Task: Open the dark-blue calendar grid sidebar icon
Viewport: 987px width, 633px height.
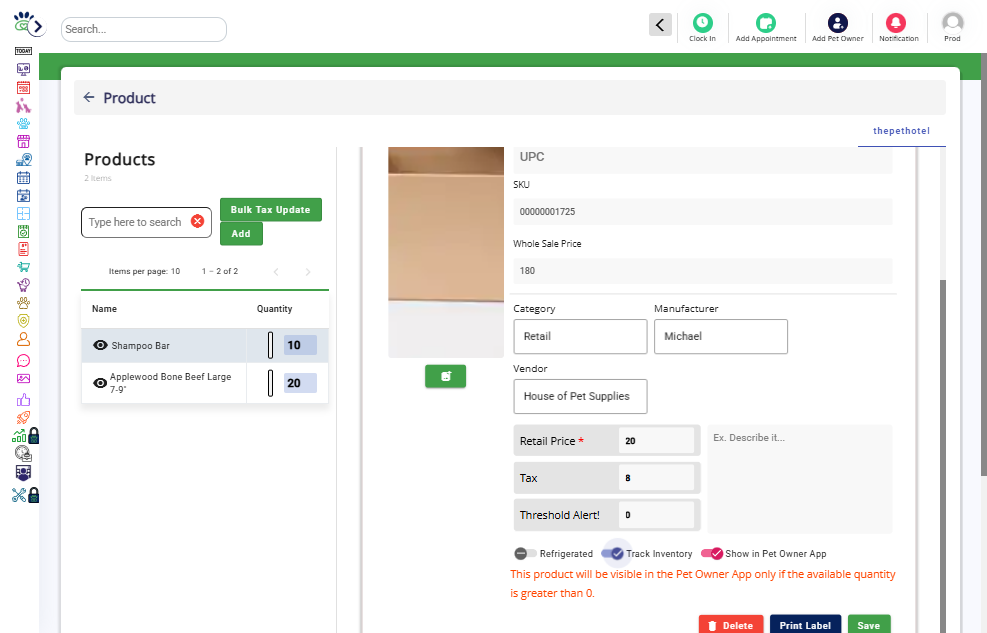Action: tap(23, 178)
